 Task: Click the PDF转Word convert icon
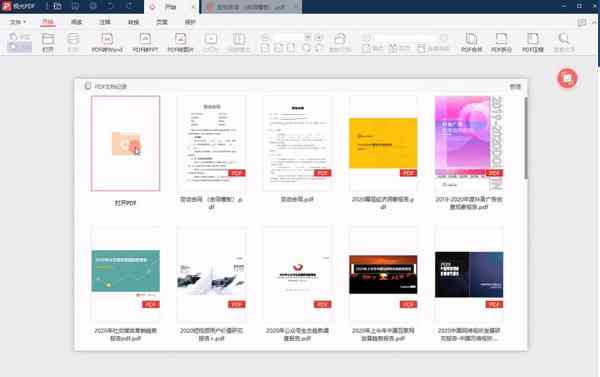[x=107, y=39]
